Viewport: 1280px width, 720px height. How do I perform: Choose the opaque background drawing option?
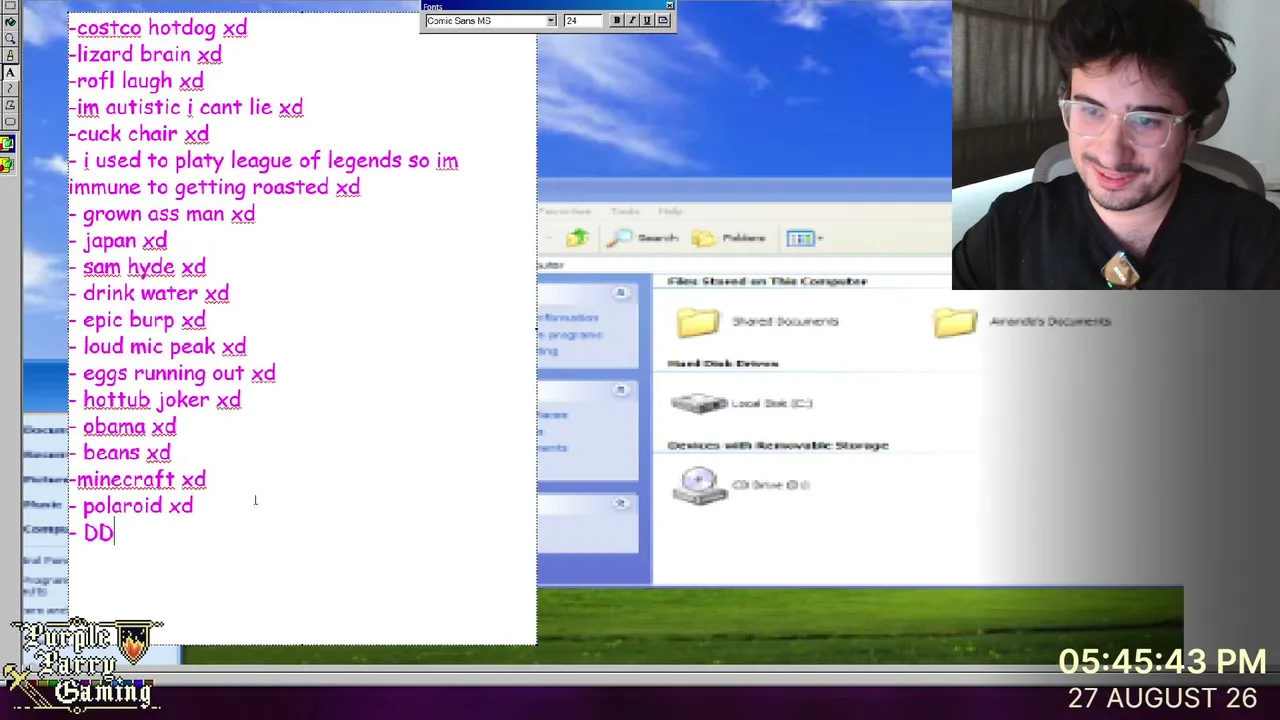coord(8,144)
